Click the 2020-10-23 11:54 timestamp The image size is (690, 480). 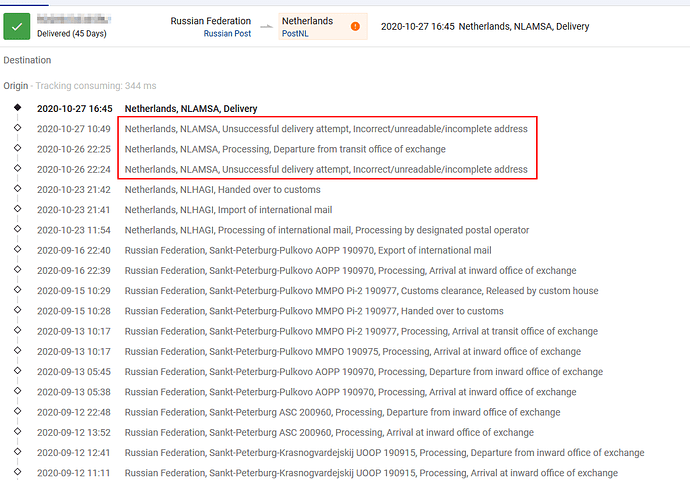pyautogui.click(x=73, y=230)
